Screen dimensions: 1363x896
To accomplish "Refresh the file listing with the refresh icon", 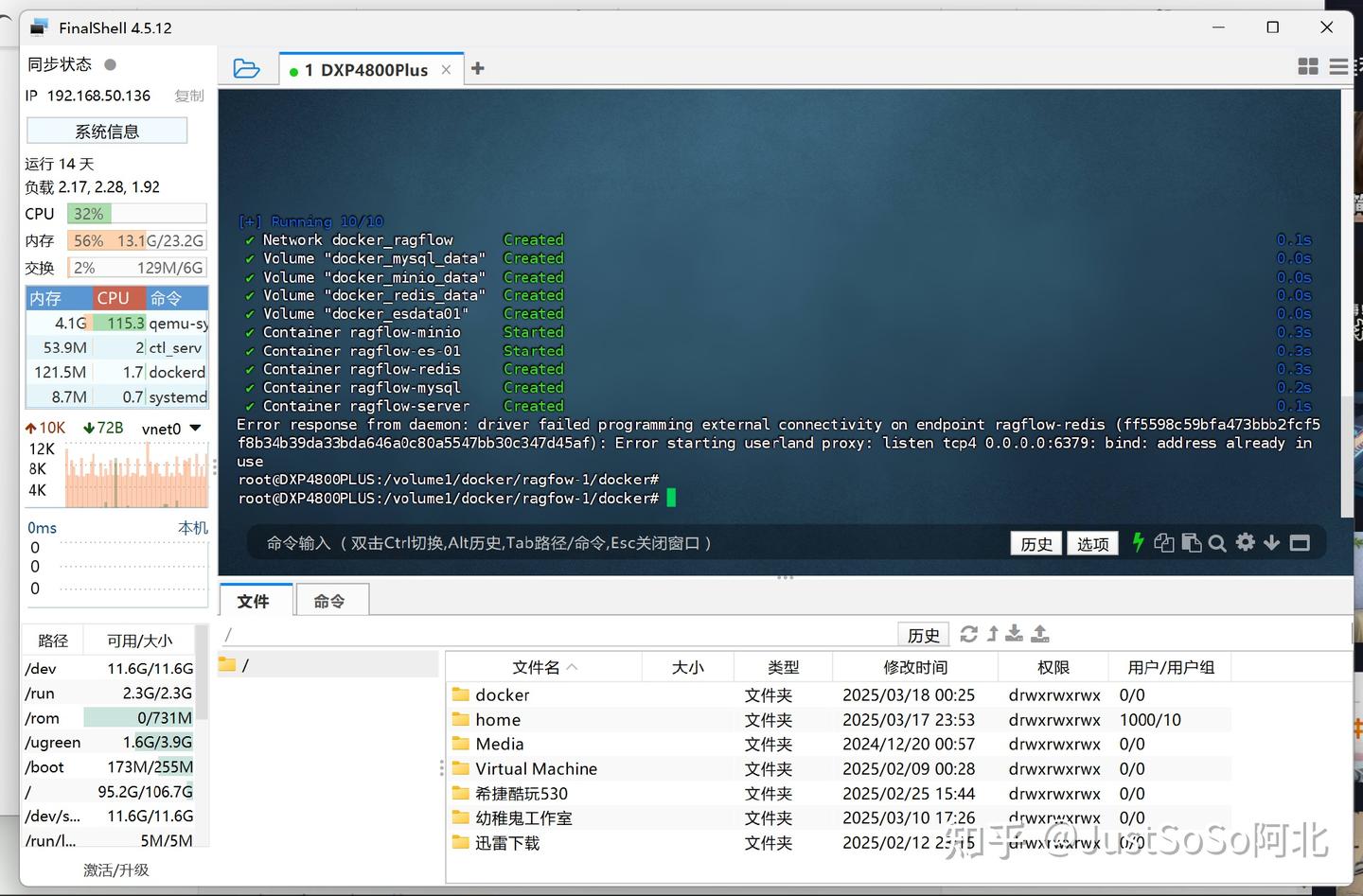I will click(968, 634).
